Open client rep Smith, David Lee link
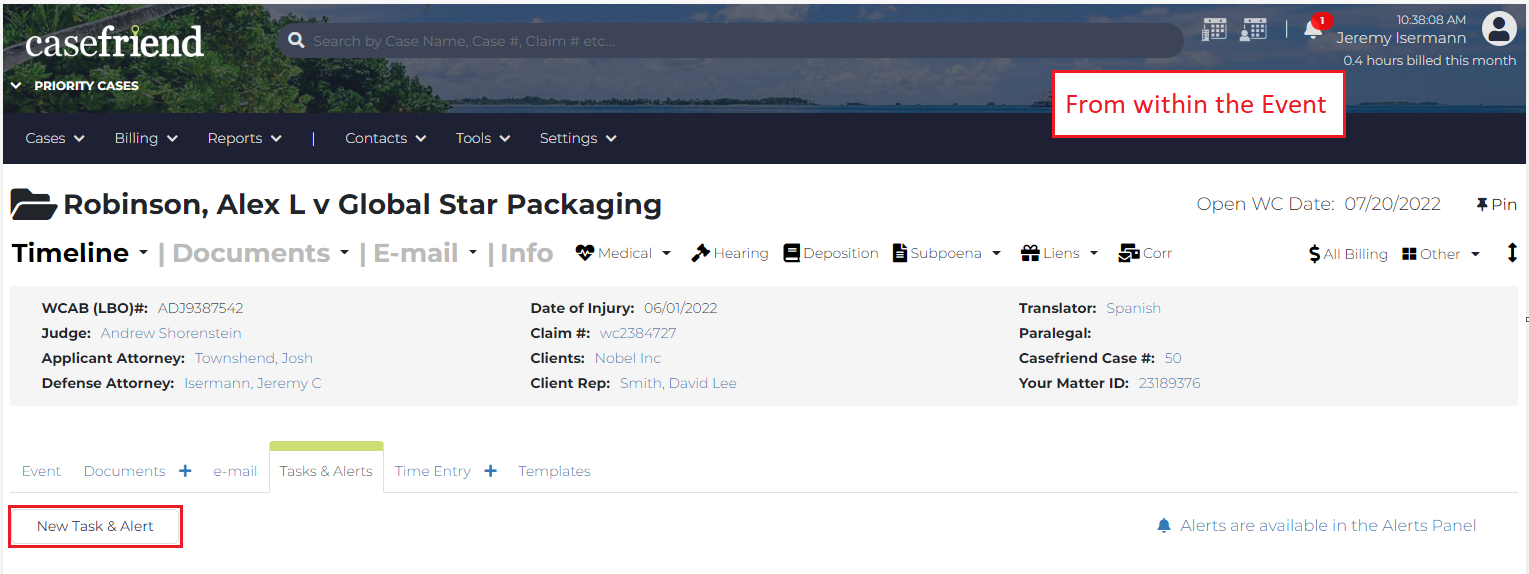 [x=678, y=383]
